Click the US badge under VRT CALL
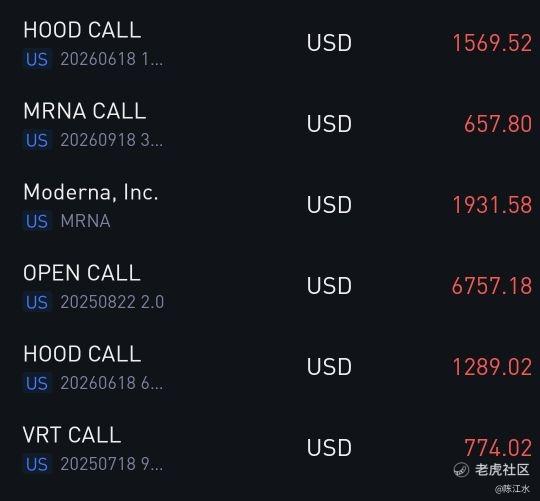The width and height of the screenshot is (540, 501). tap(37, 464)
